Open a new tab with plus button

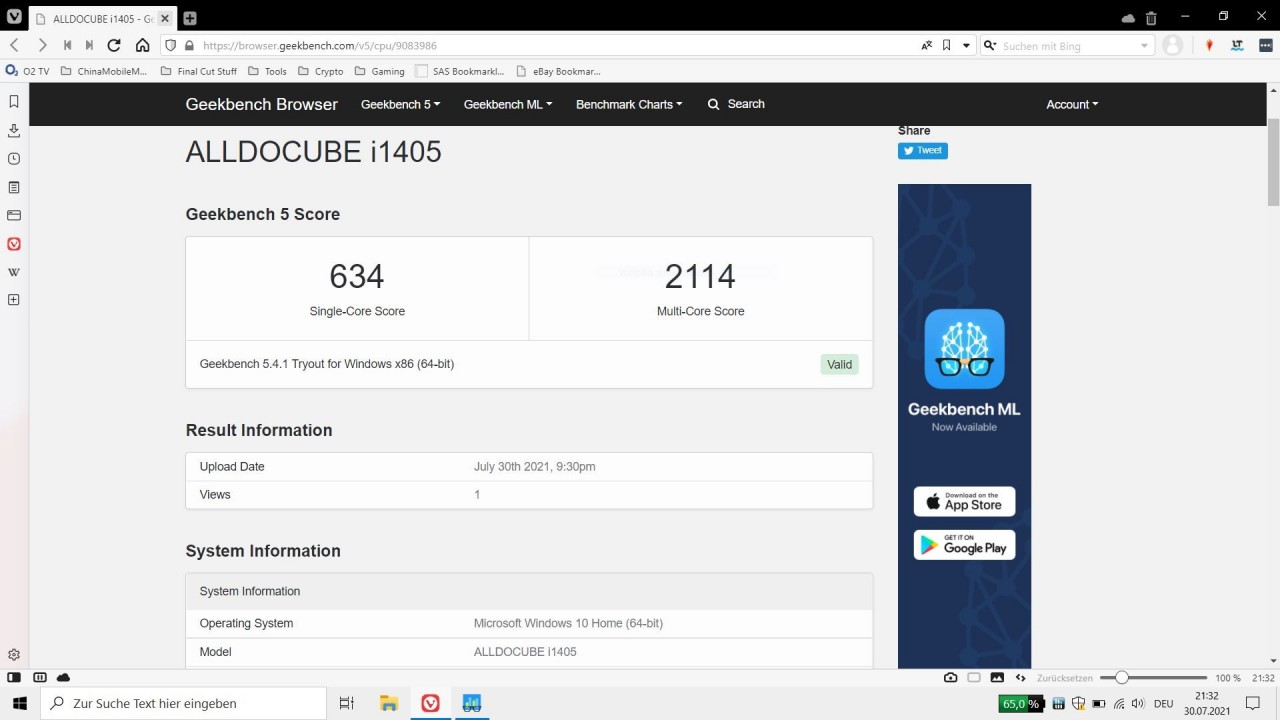(x=190, y=18)
